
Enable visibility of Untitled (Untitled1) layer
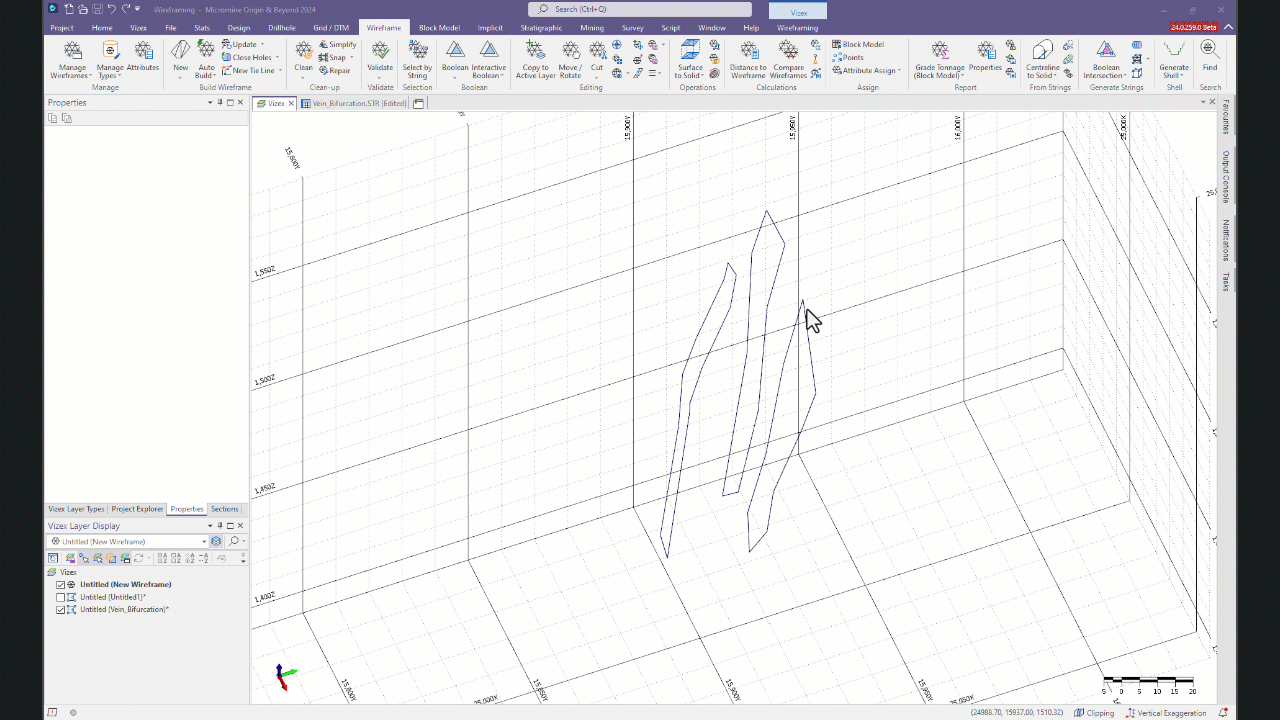[x=61, y=596]
